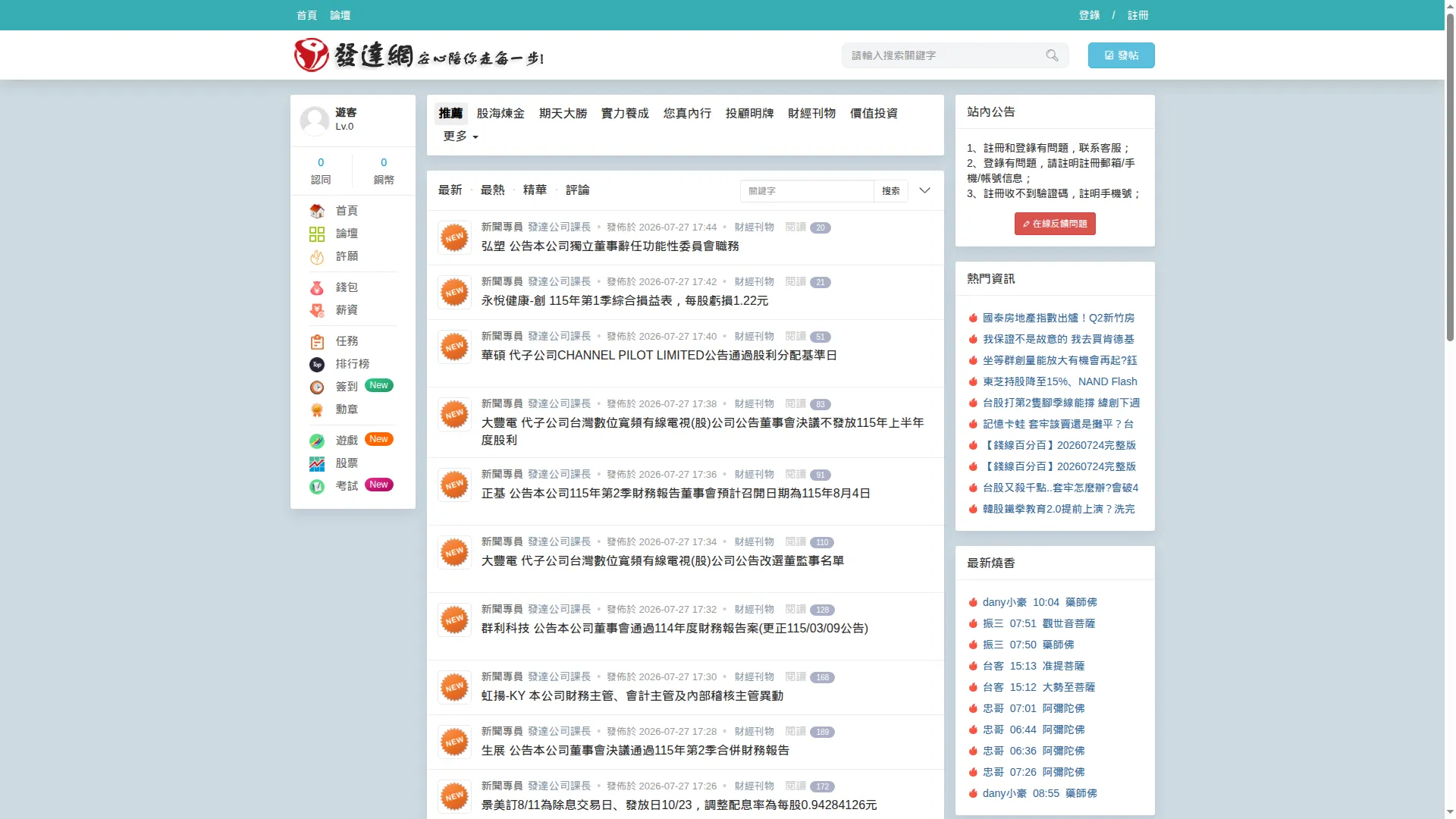Click 財經刊物 tag on 大豐電 17:34 post

tap(754, 541)
